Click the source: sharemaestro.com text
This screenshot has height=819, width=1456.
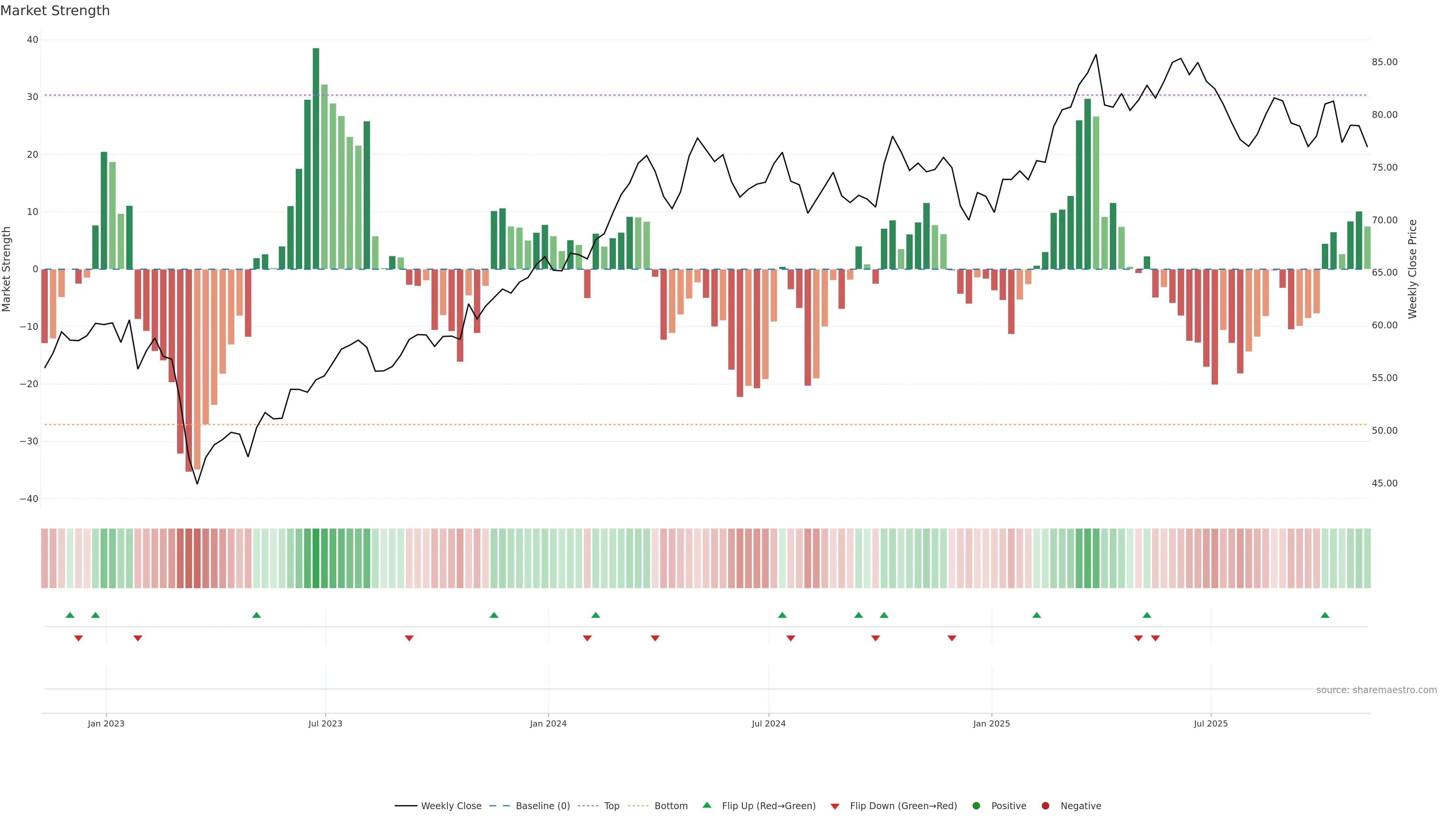point(1376,690)
